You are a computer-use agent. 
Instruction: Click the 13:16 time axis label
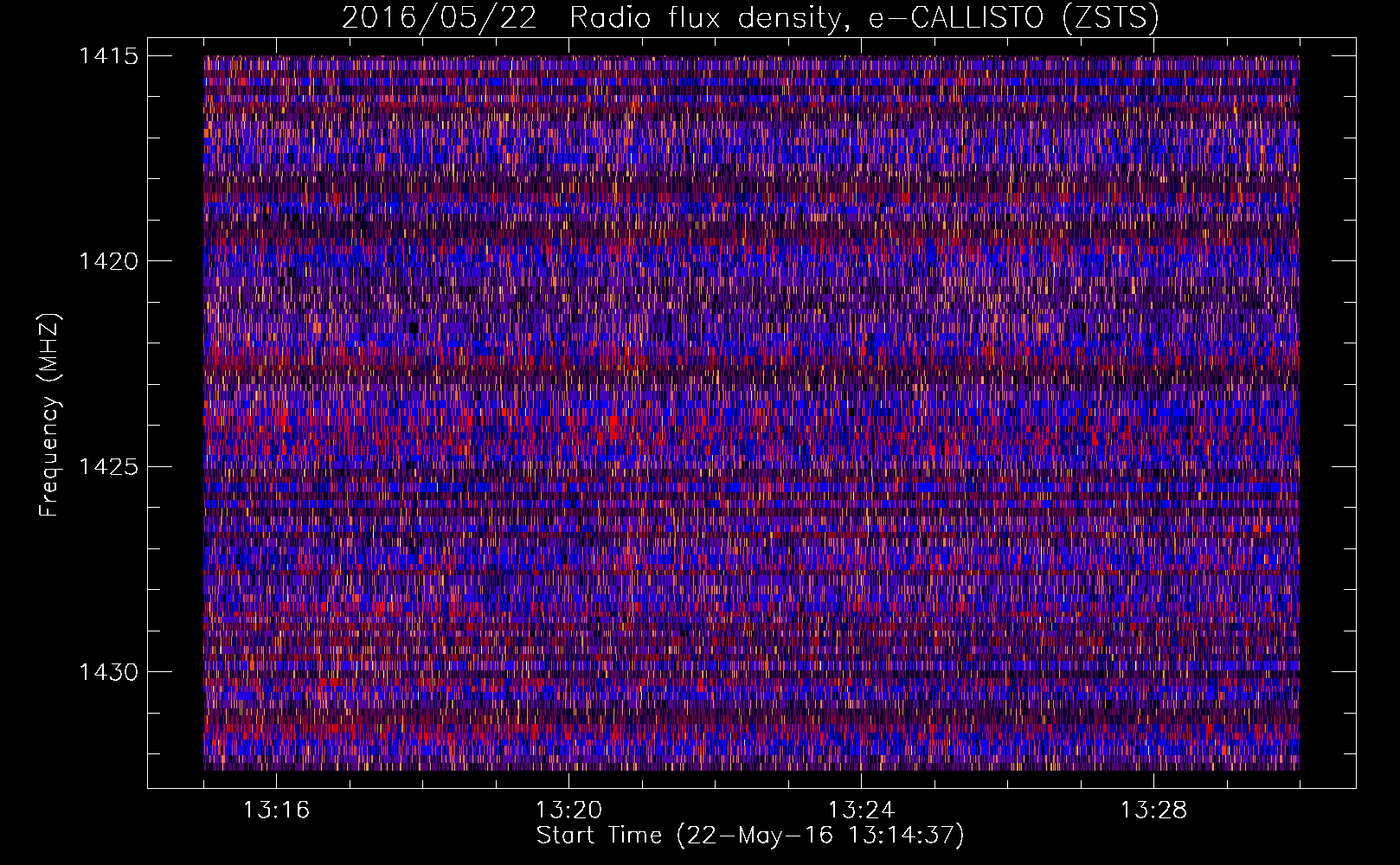tap(276, 811)
